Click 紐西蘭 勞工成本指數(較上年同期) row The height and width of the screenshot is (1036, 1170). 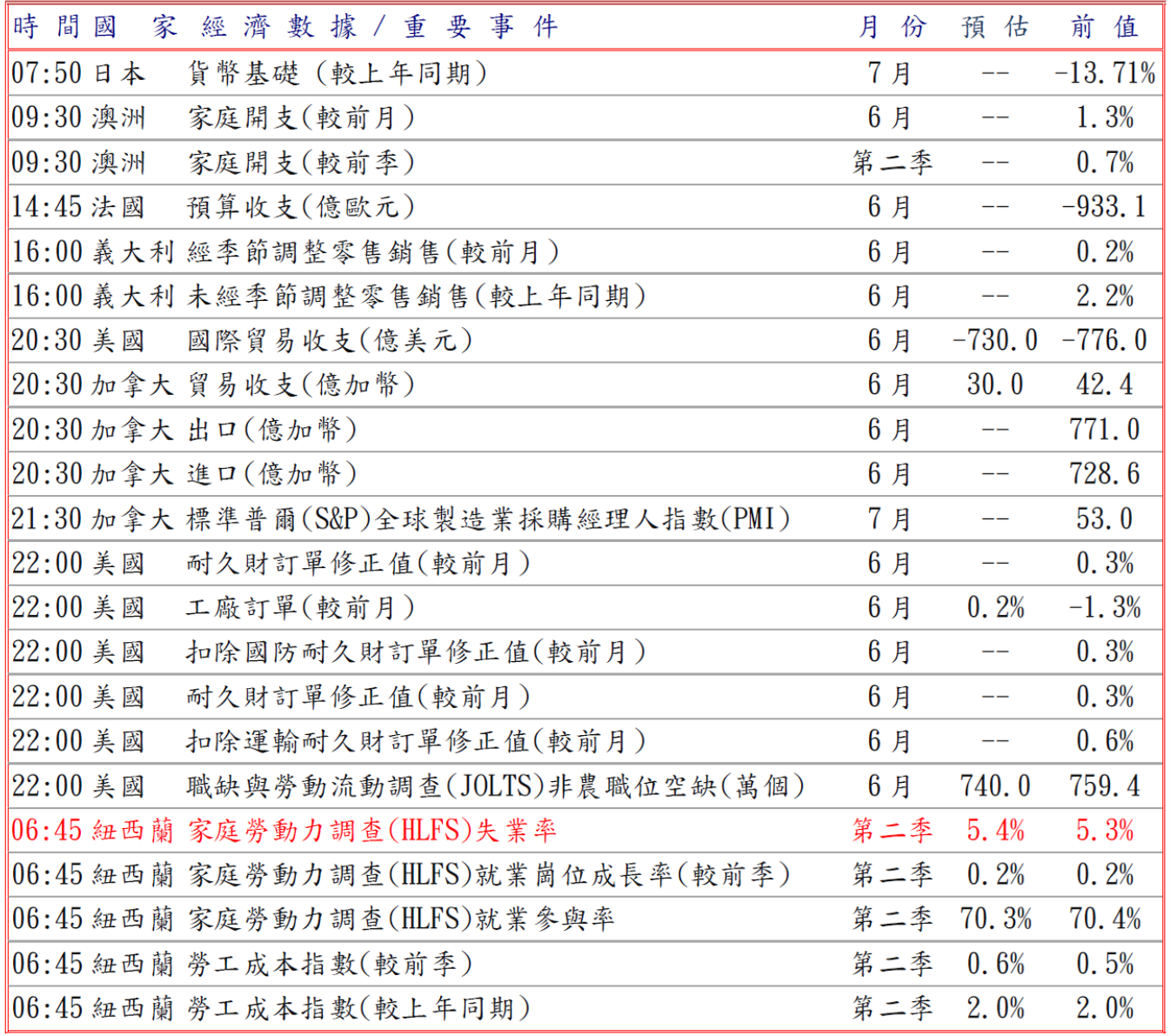point(585,1008)
